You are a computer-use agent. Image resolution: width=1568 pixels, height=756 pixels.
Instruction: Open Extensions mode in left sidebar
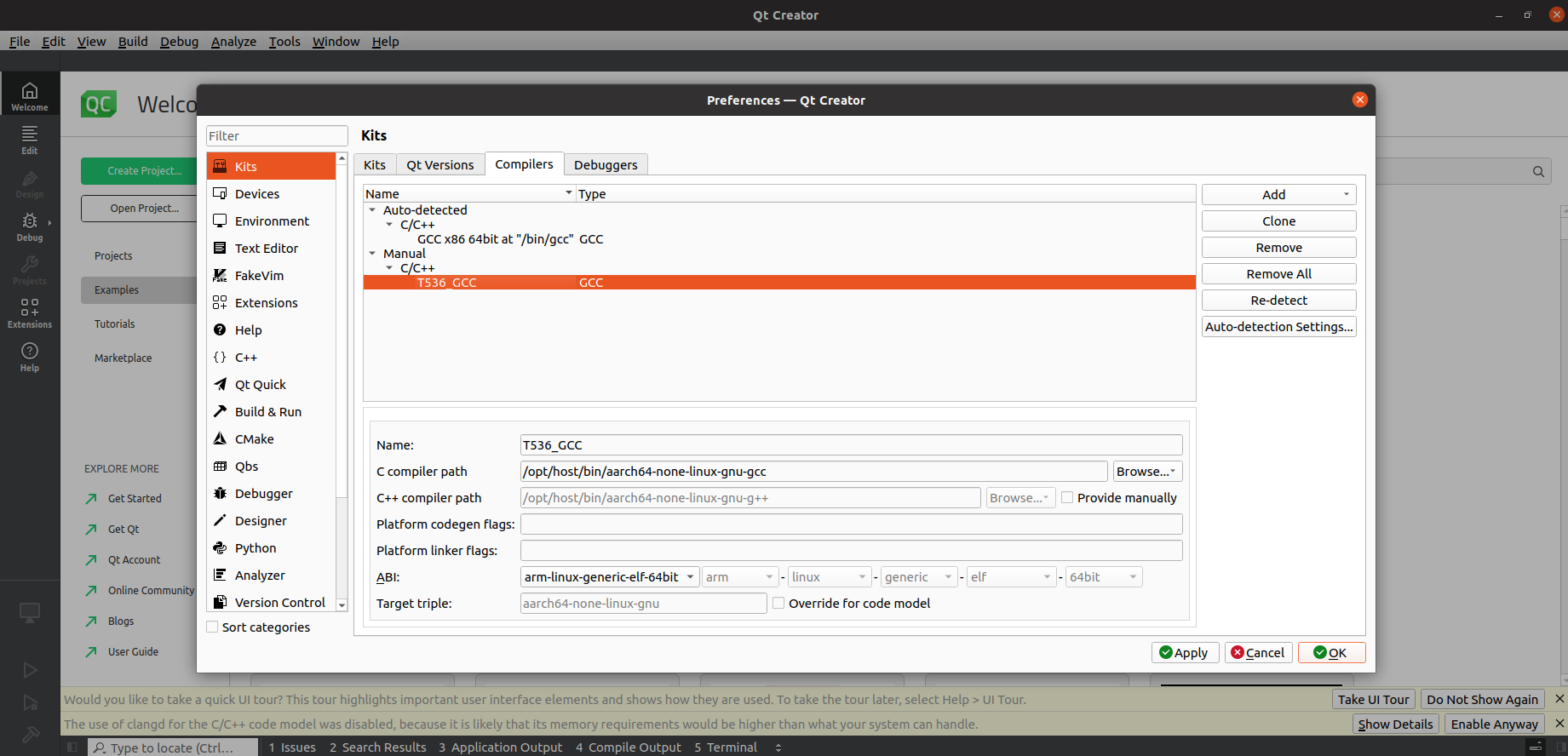[30, 312]
